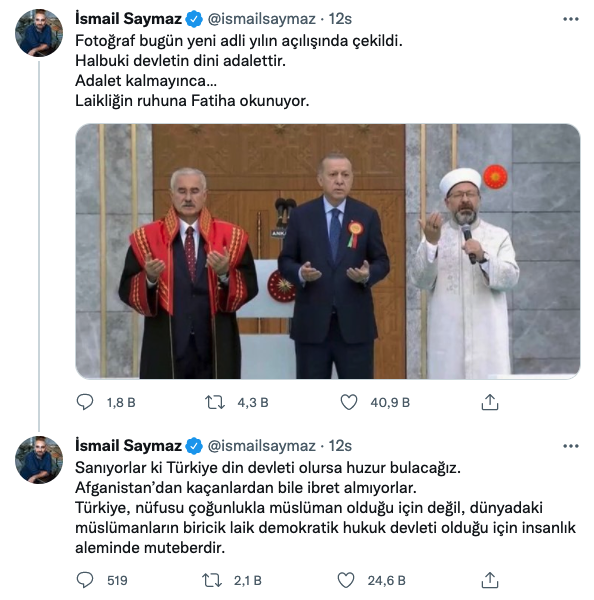The image size is (594, 600).
Task: Reply to the second tweet
Action: [x=85, y=580]
